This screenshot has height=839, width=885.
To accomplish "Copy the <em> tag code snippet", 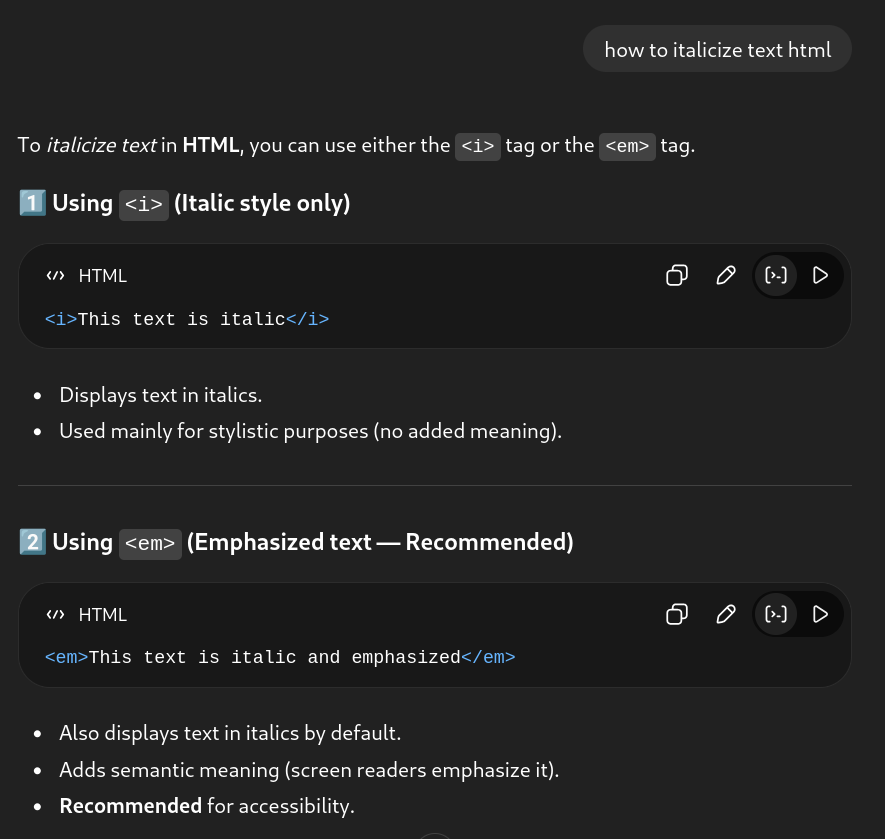I will tap(677, 614).
